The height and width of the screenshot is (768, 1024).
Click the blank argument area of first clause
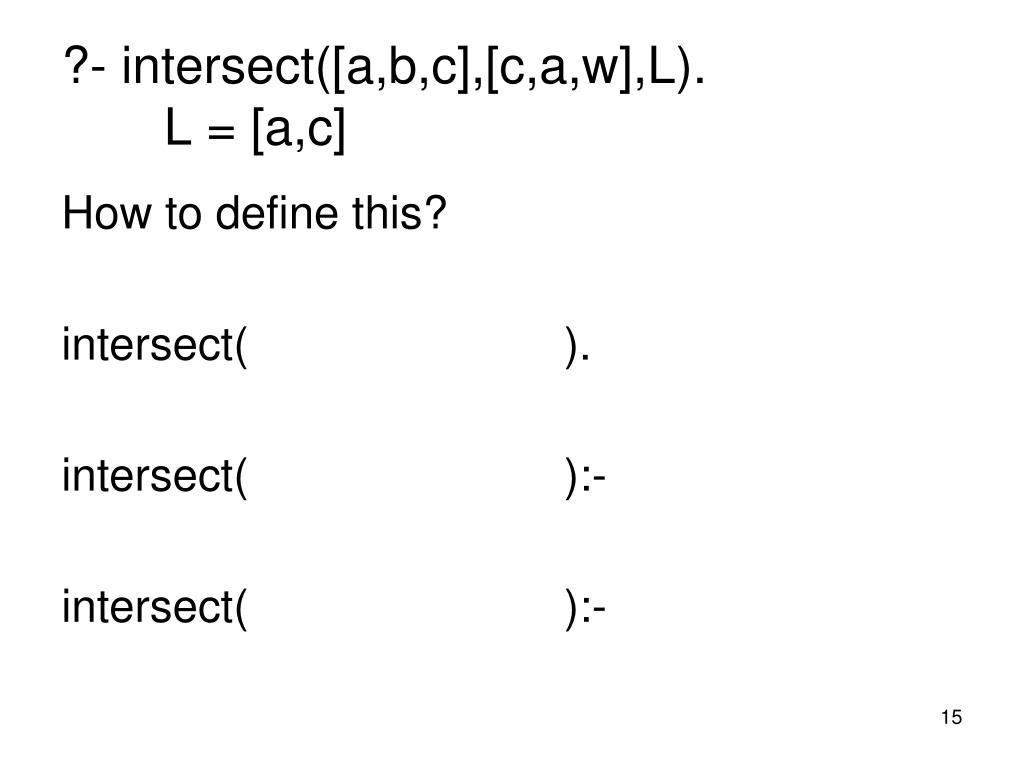[x=406, y=345]
